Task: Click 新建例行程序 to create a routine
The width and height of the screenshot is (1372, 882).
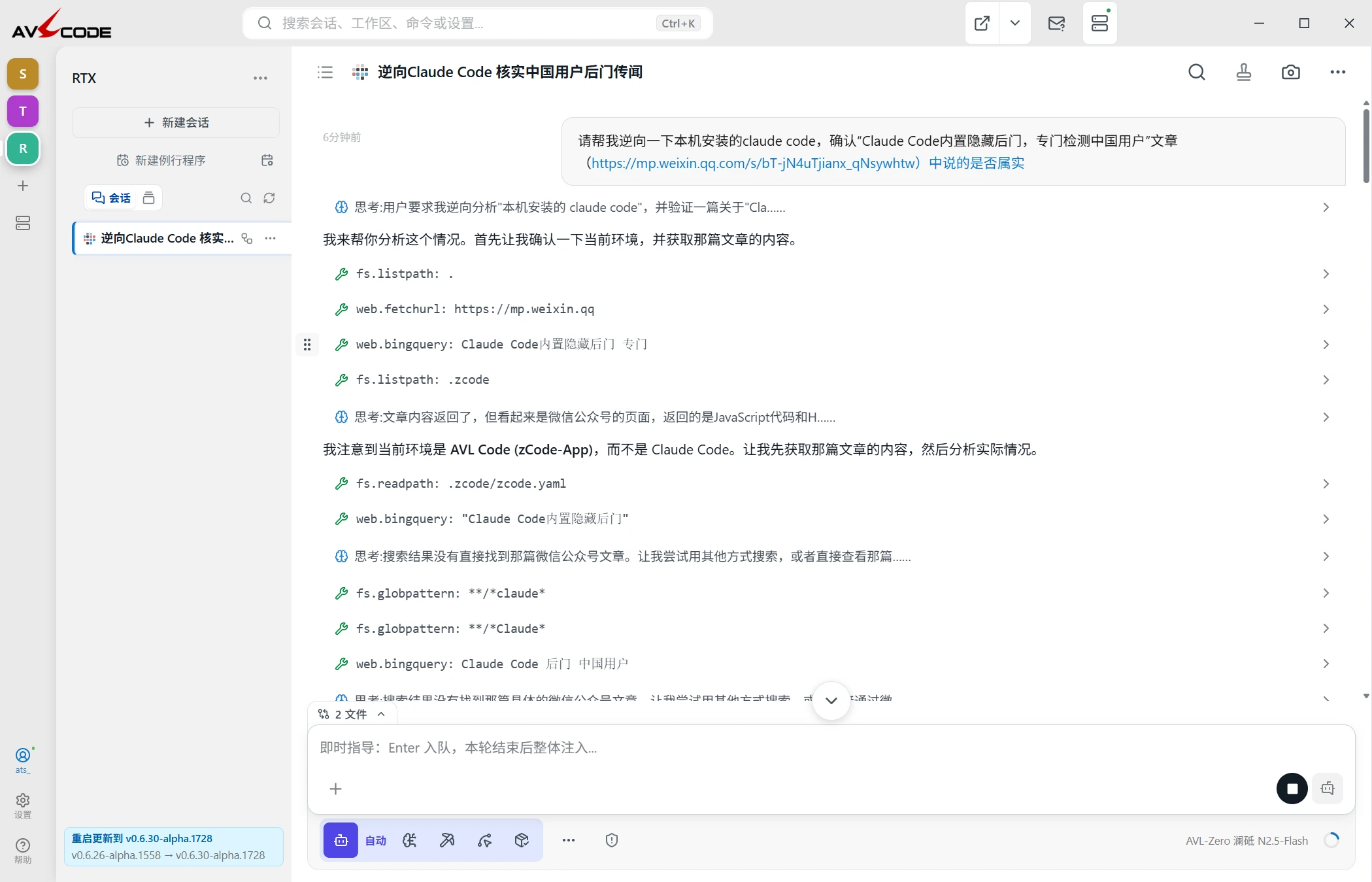Action: (161, 160)
